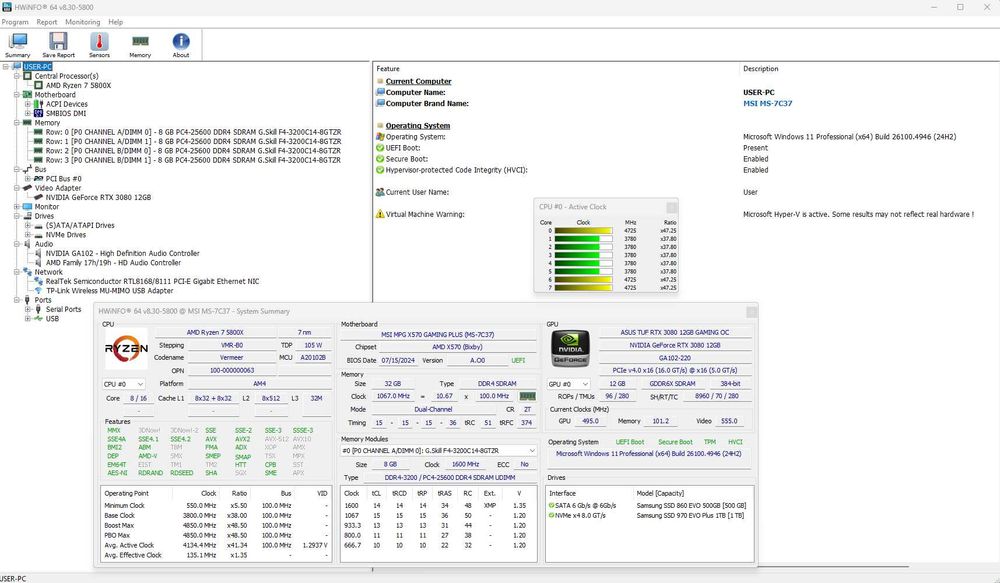Click the HWiNFO app icon in title bar
This screenshot has width=1000, height=583.
[x=6, y=7]
